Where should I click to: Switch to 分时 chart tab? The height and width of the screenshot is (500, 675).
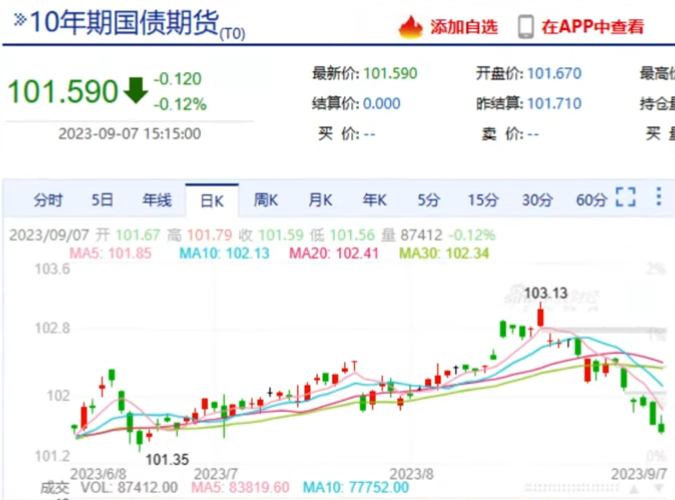point(48,199)
